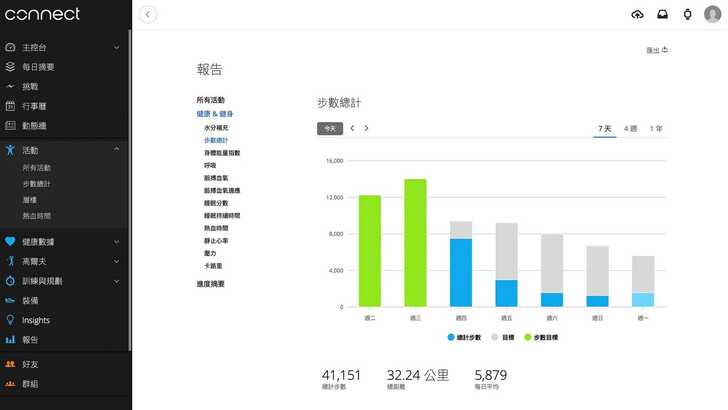Click the 匯出 export link
Screen dimensions: 728x410
click(657, 49)
